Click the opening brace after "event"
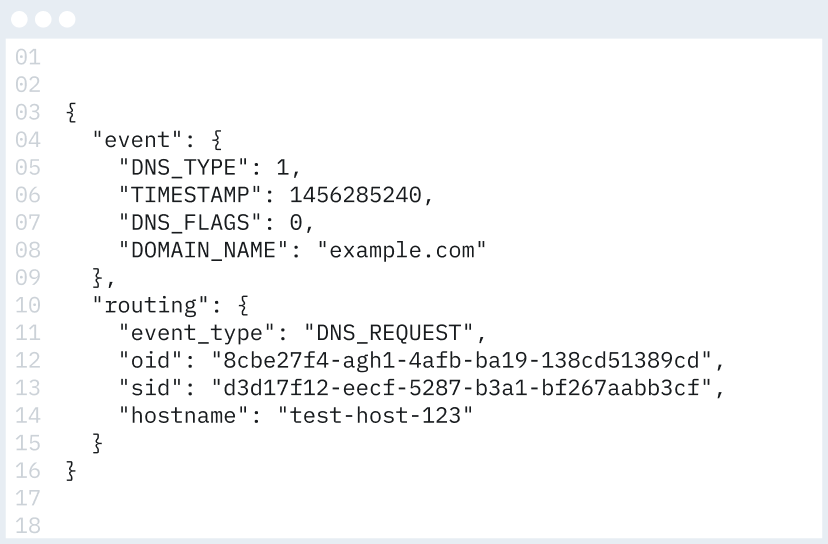Viewport: 828px width, 544px height. (217, 140)
